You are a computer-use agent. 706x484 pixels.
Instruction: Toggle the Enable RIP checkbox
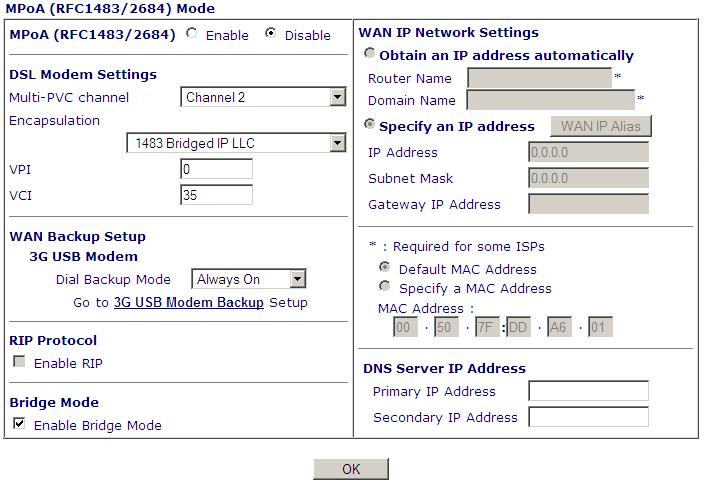point(19,362)
